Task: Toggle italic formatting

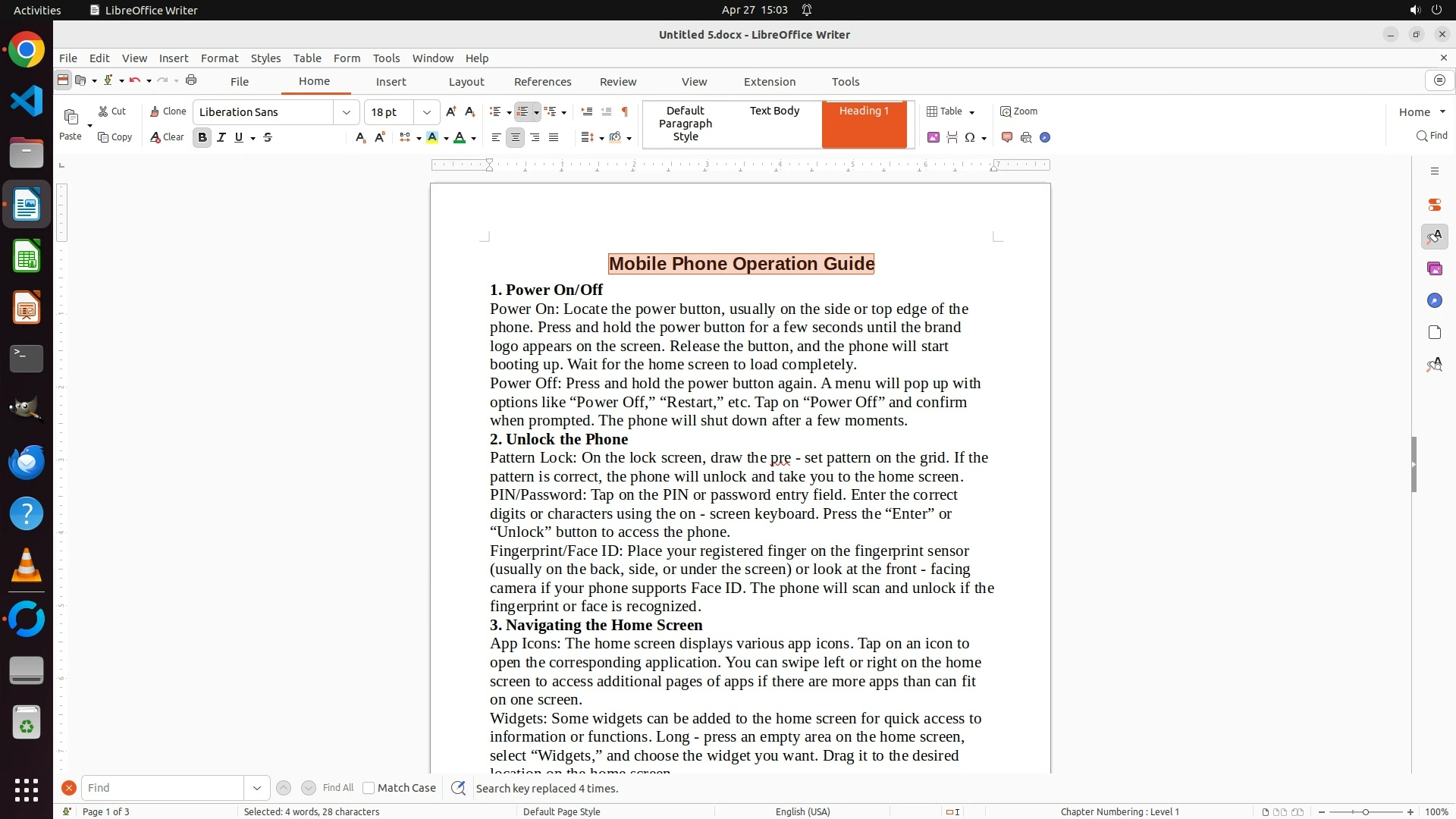Action: (x=221, y=137)
